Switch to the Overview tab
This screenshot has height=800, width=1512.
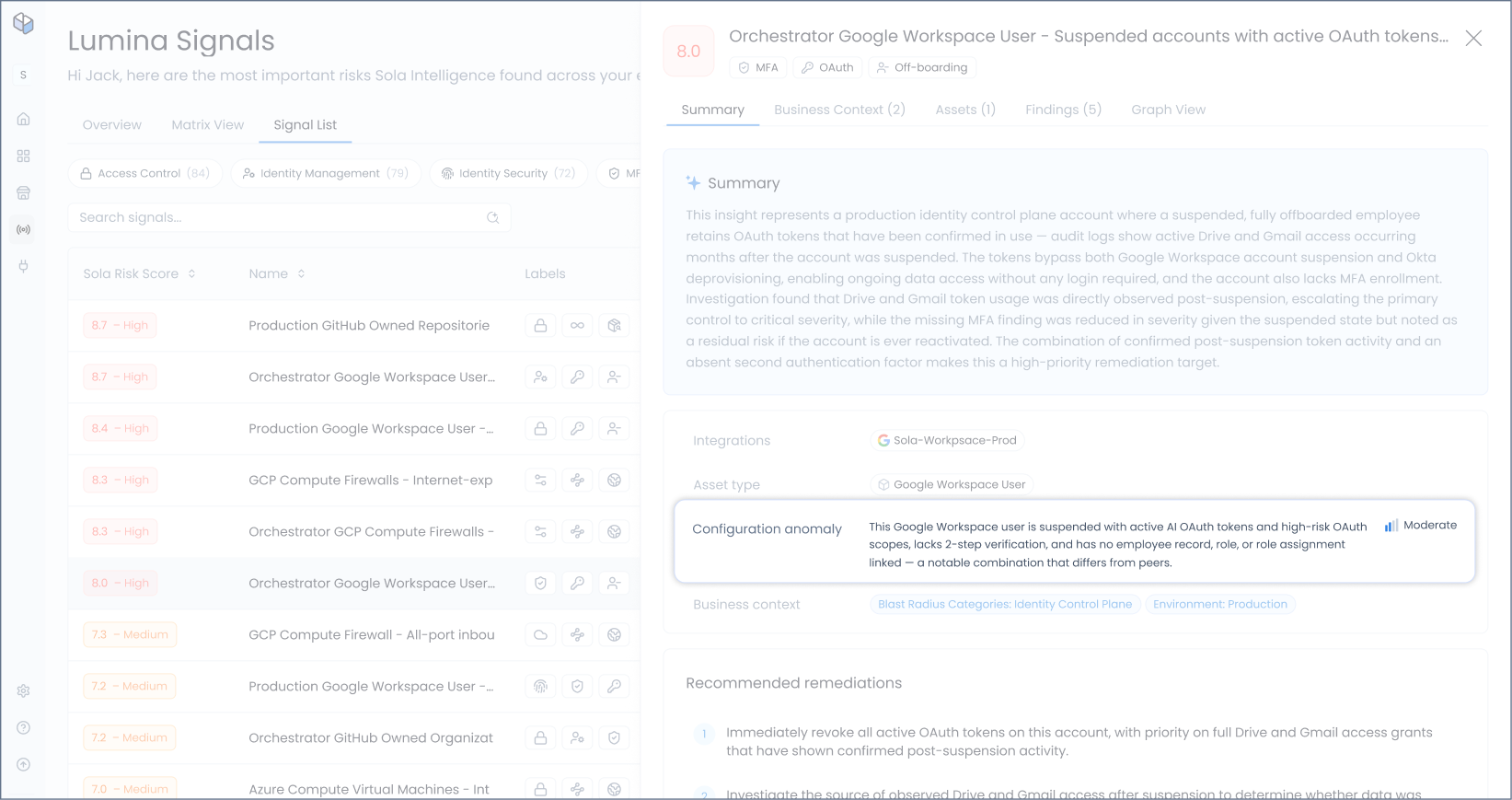coord(112,125)
